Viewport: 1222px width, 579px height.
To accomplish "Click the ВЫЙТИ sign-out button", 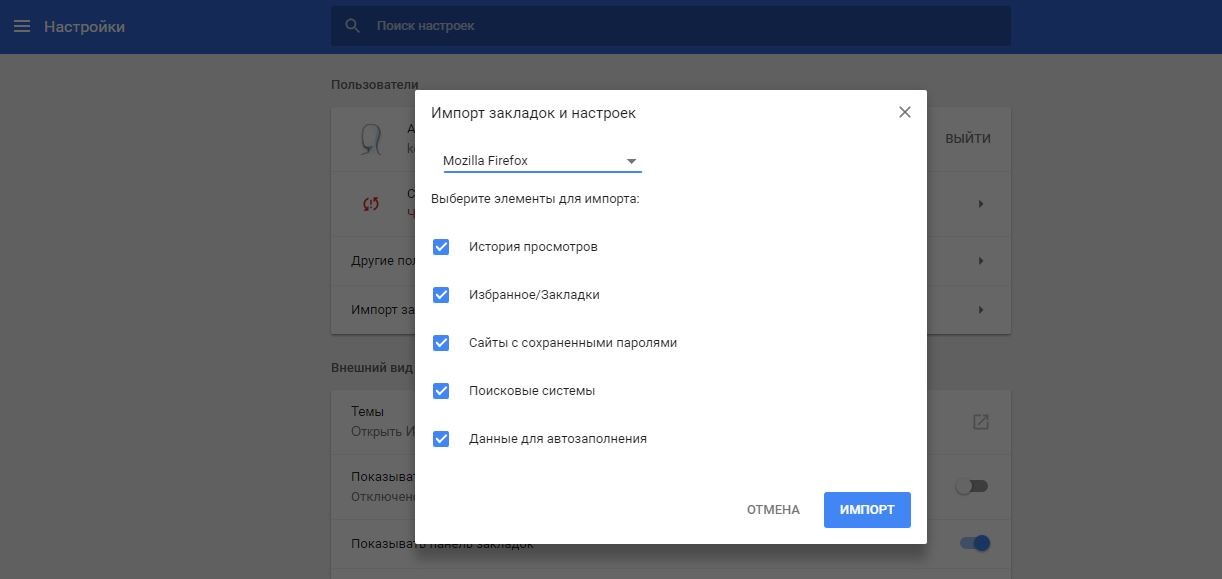I will coord(968,139).
